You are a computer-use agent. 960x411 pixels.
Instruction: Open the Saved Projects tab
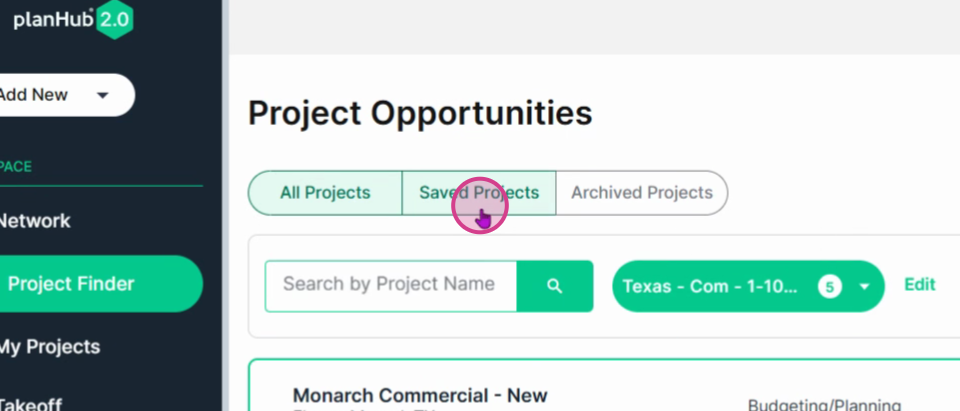(x=479, y=193)
